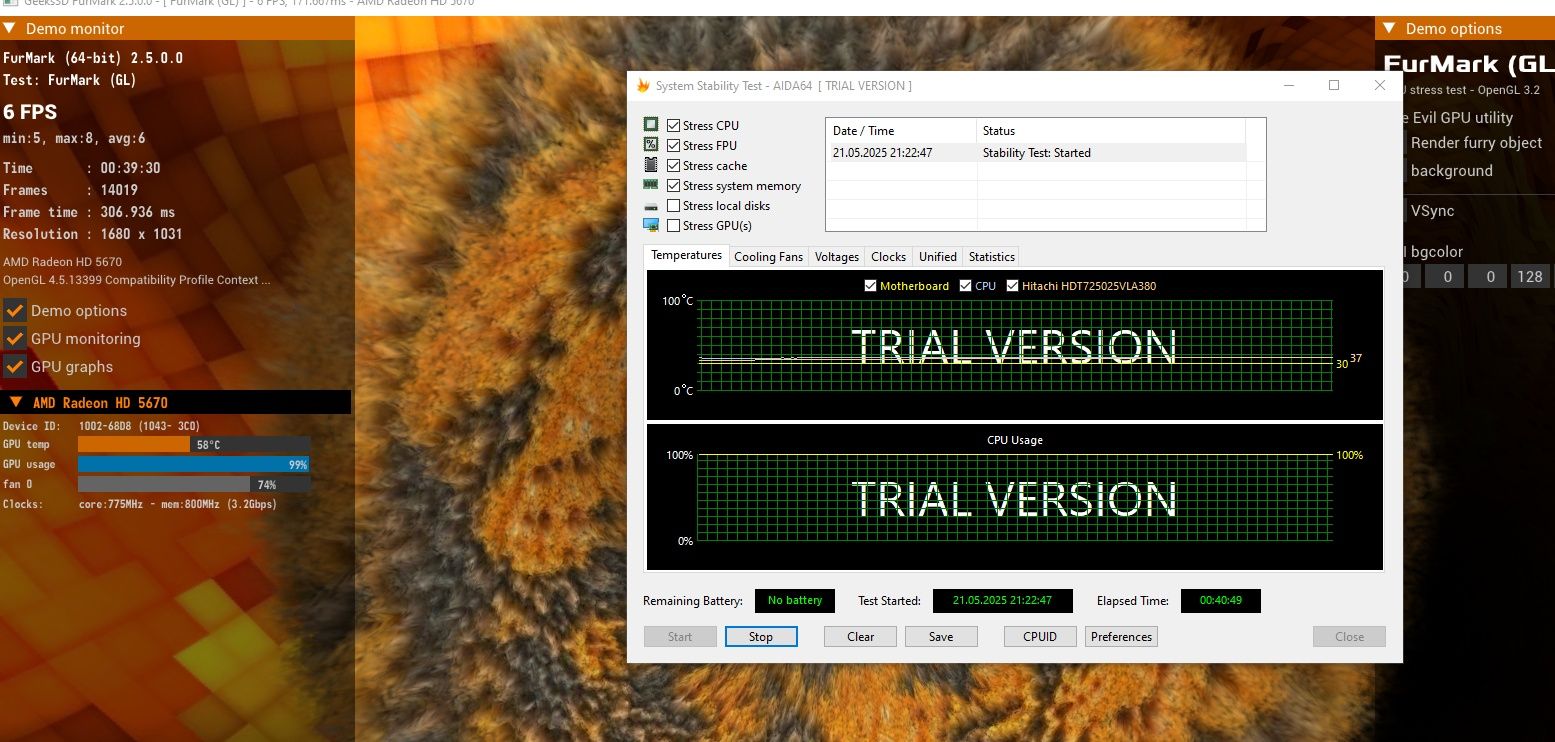Click the Clear button

point(861,637)
